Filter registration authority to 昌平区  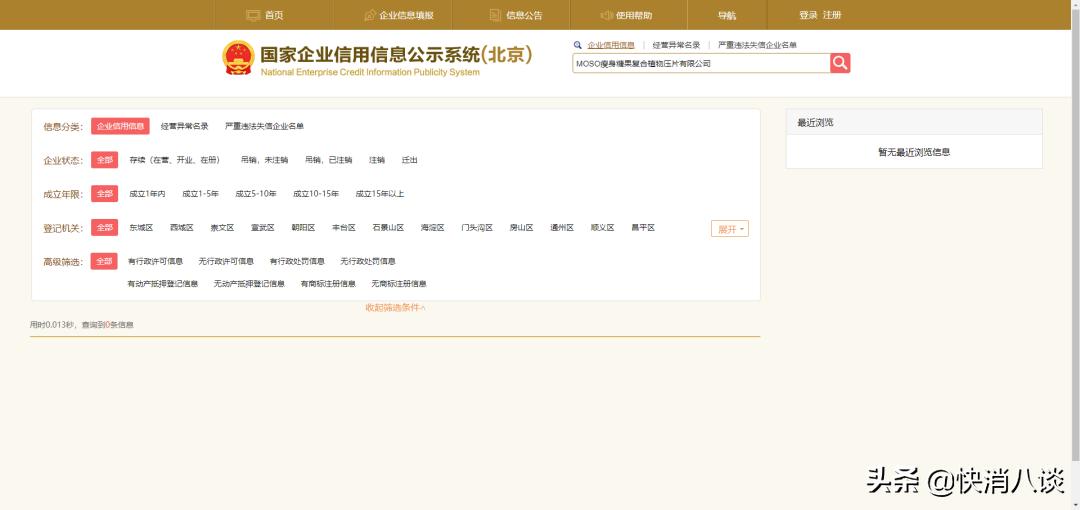[x=643, y=227]
